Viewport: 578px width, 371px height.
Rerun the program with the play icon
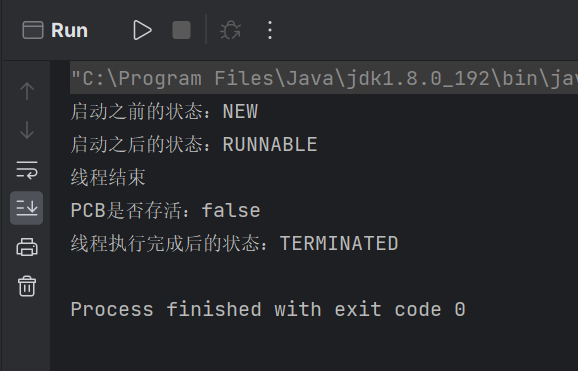[142, 30]
